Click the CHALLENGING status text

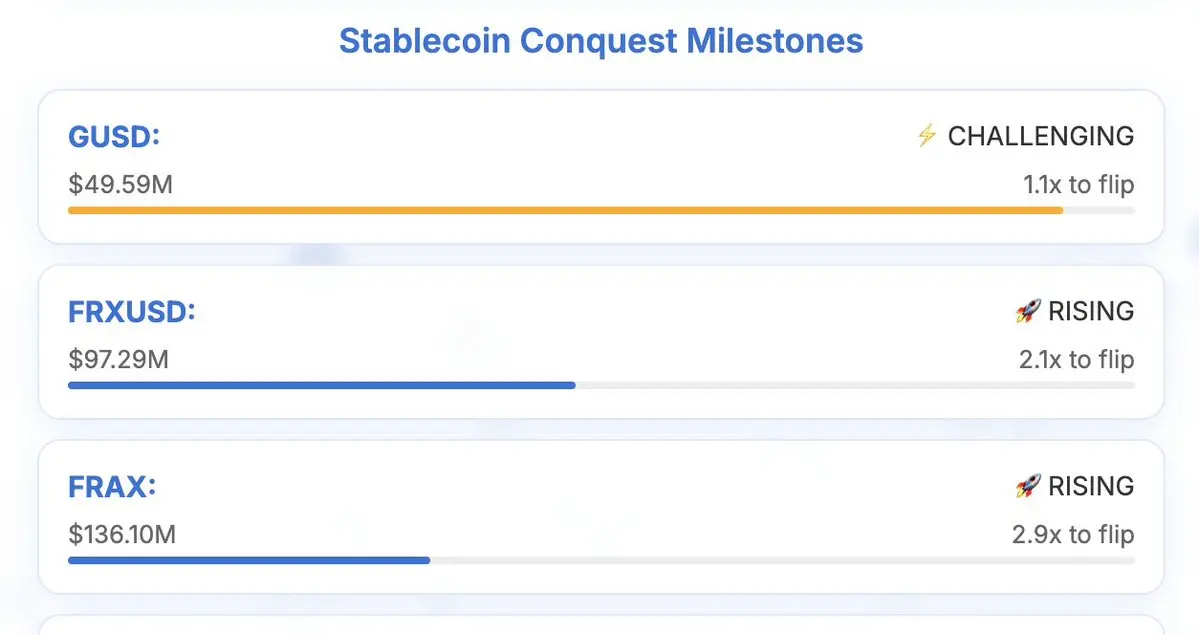(x=1041, y=136)
